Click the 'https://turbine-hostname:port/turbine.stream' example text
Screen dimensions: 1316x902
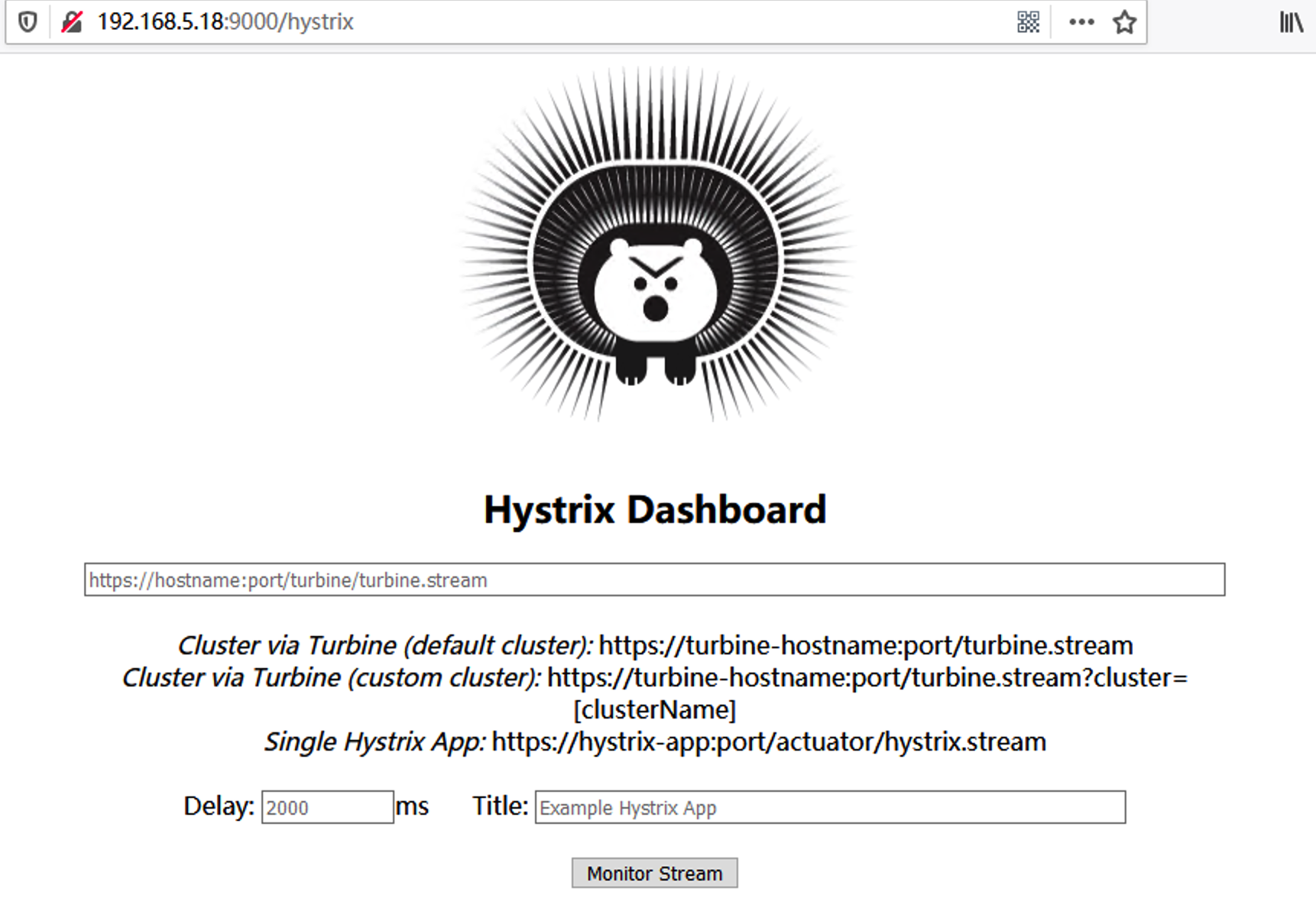coord(866,646)
